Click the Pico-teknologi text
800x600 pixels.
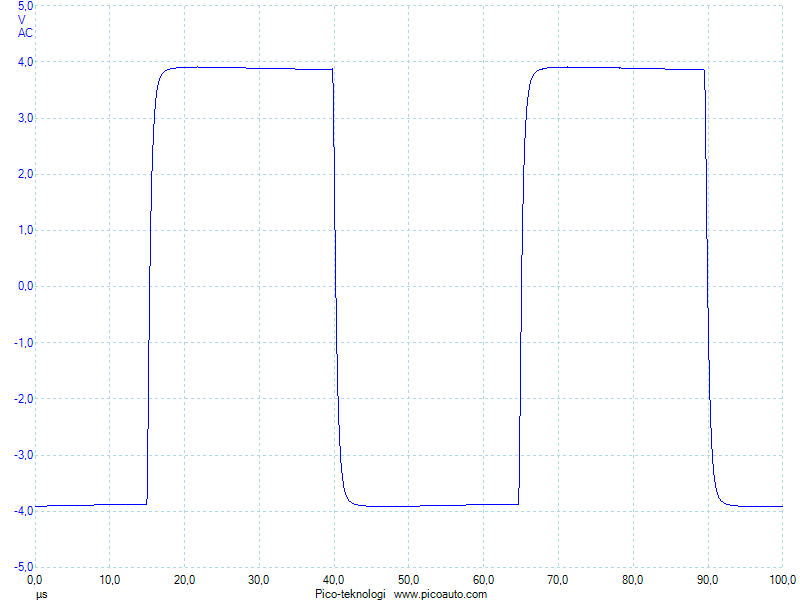tap(350, 594)
